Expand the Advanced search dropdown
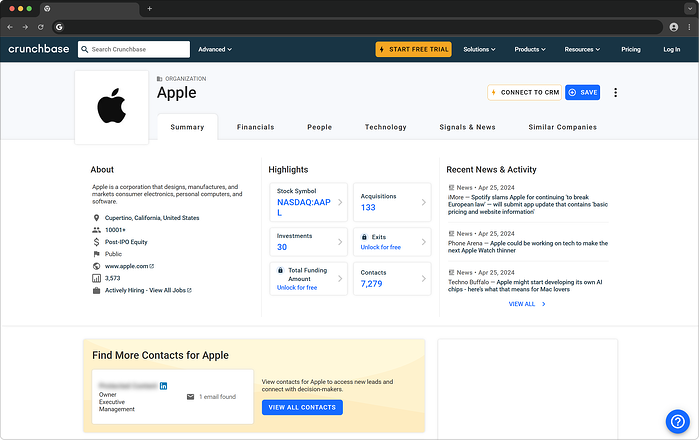 point(214,49)
